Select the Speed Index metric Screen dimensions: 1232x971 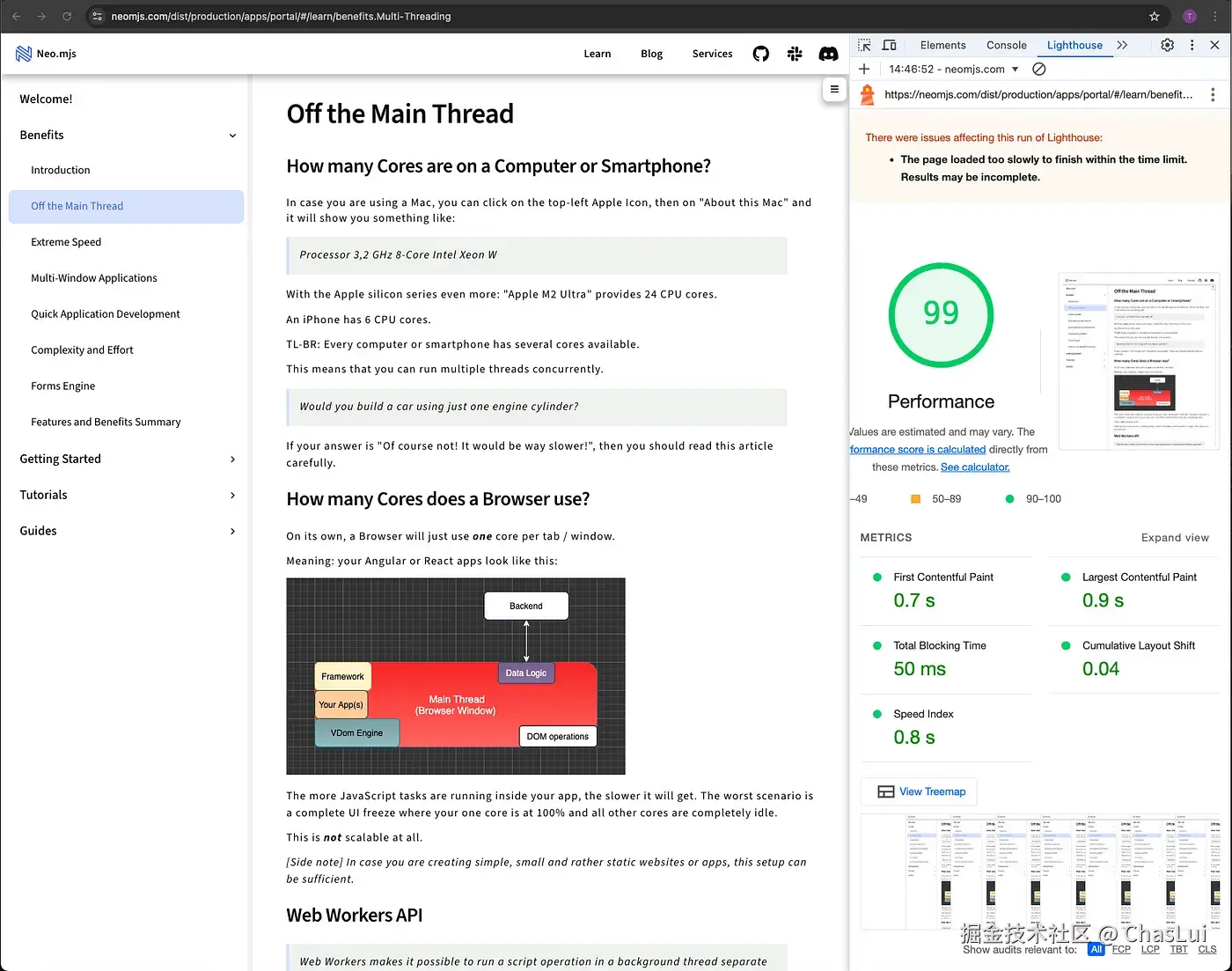point(945,728)
